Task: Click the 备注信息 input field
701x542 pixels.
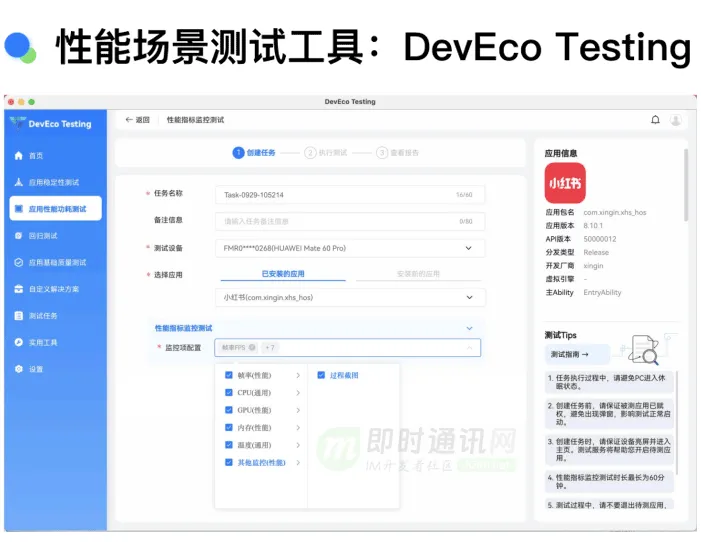Action: 350,221
